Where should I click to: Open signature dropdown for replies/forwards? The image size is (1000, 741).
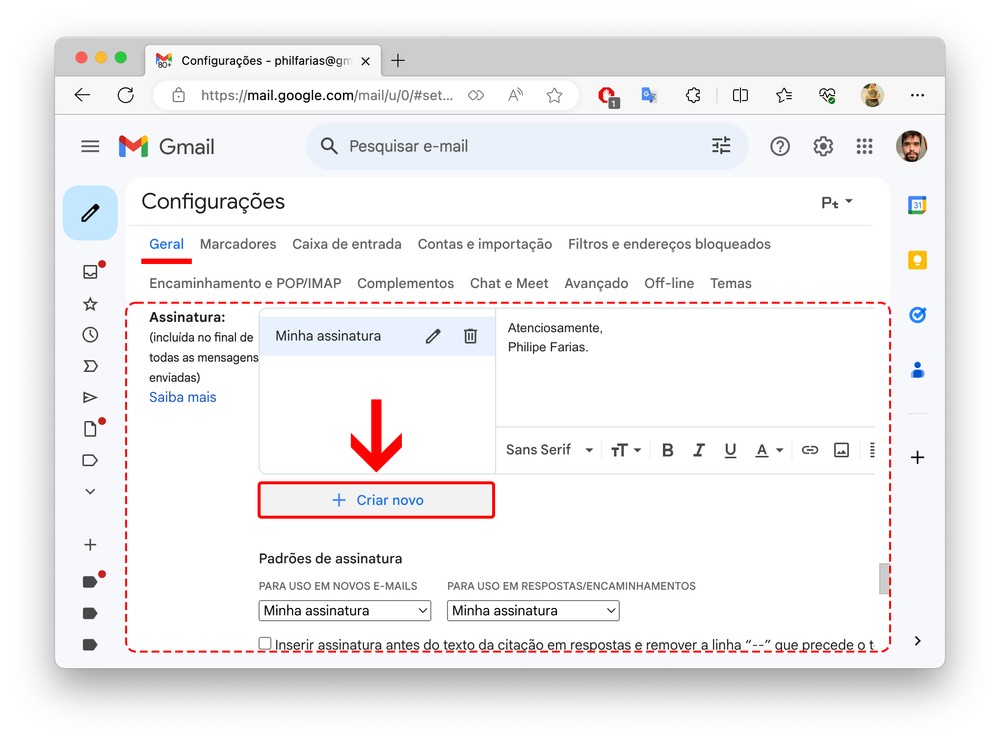pos(533,611)
